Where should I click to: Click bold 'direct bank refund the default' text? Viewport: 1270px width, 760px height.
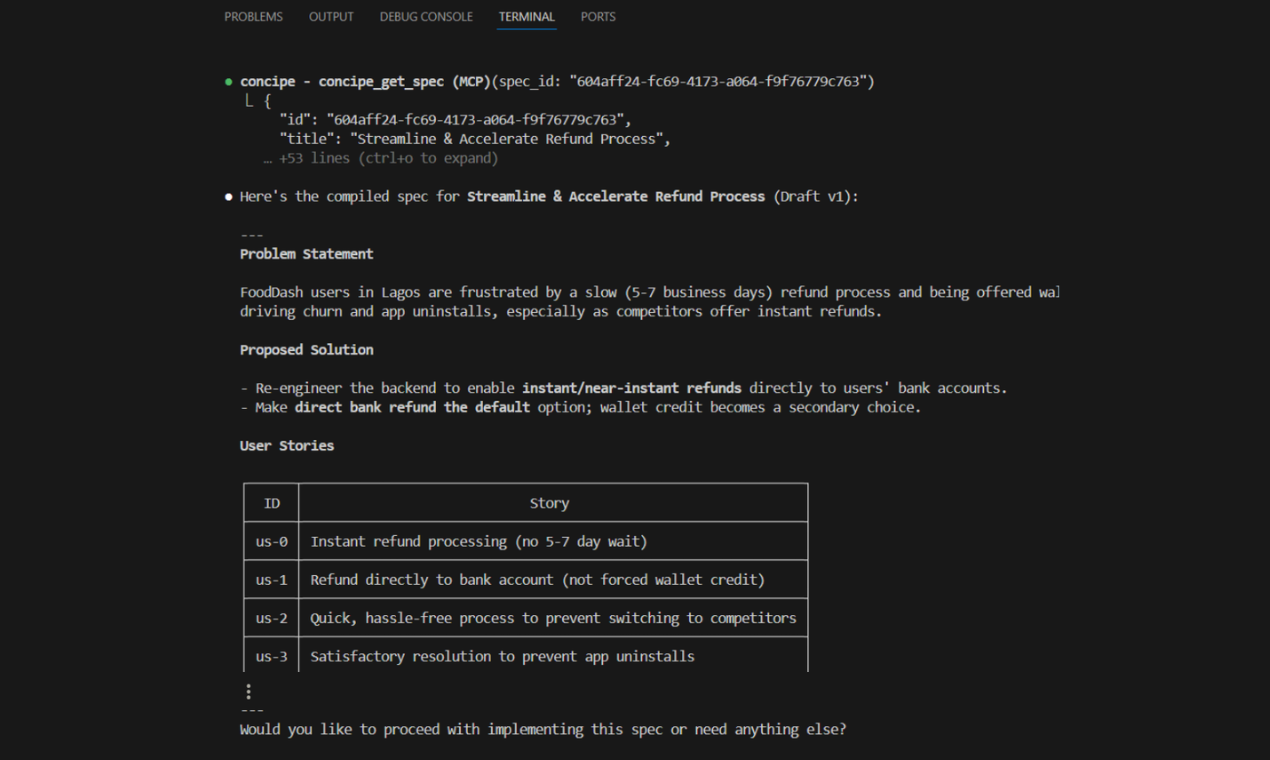[x=412, y=407]
